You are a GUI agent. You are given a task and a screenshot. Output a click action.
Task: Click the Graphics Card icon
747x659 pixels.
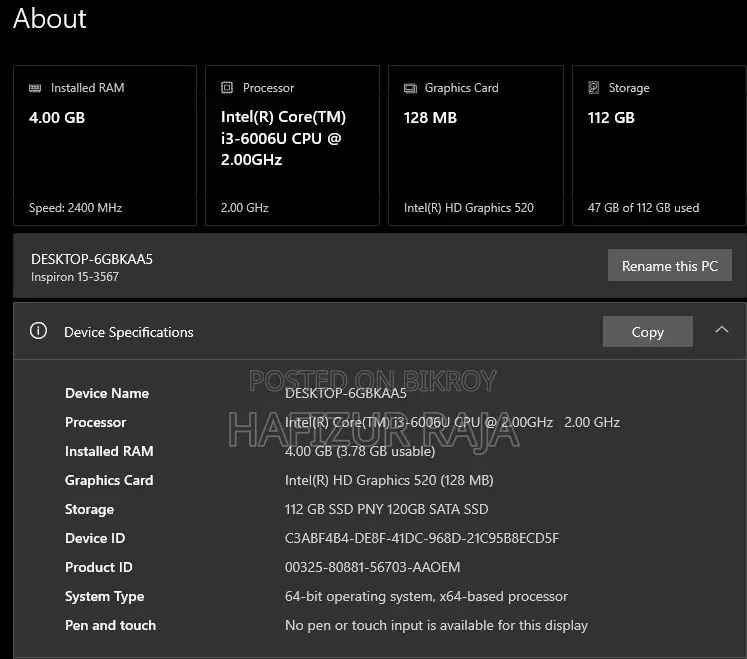pos(410,88)
